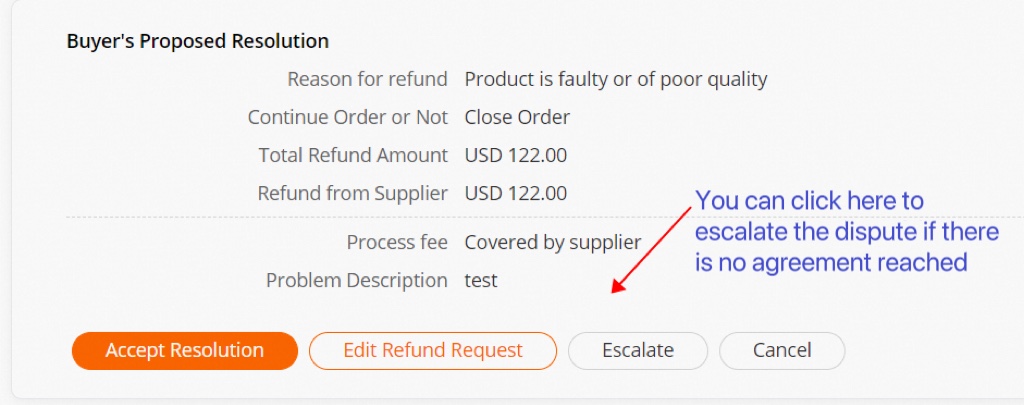
Task: Click the USD 122.00 Total Refund Amount value
Action: click(x=516, y=155)
